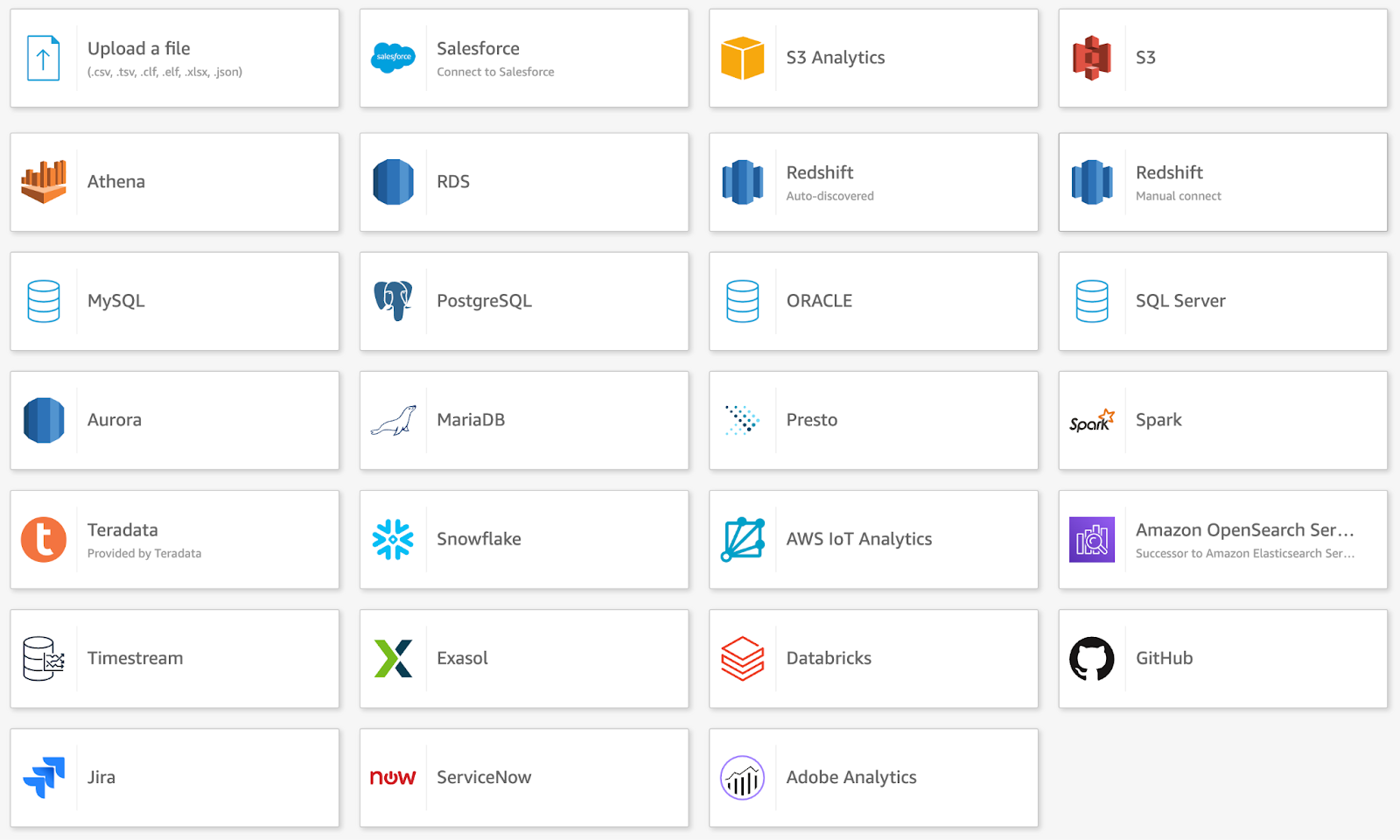Click the Presto dotted logo
1400x840 pixels.
tap(742, 420)
